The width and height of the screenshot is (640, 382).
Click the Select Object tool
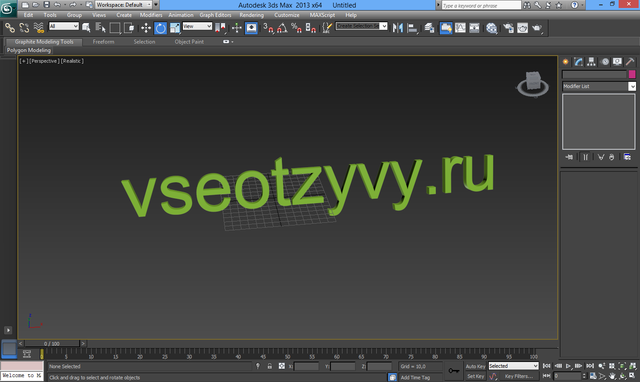(86, 28)
